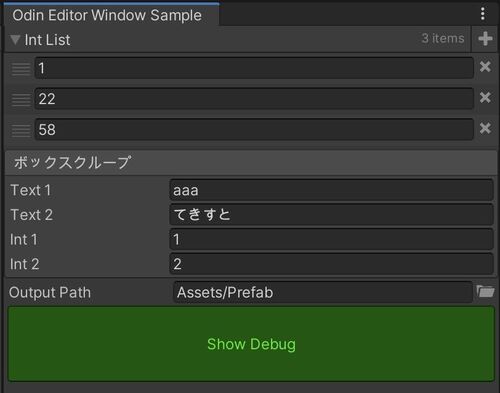Edit the list field containing 58

coord(254,129)
